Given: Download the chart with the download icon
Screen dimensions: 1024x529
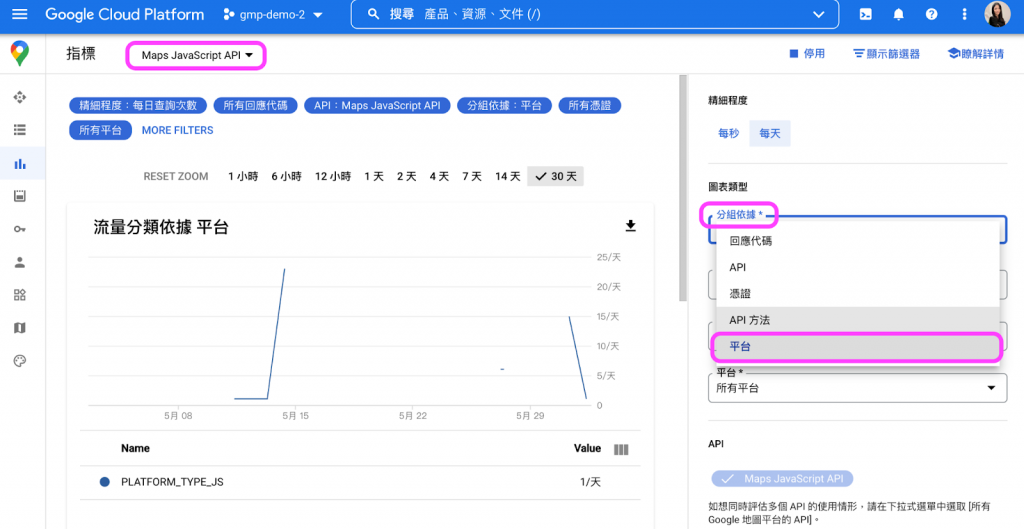Looking at the screenshot, I should tap(630, 226).
